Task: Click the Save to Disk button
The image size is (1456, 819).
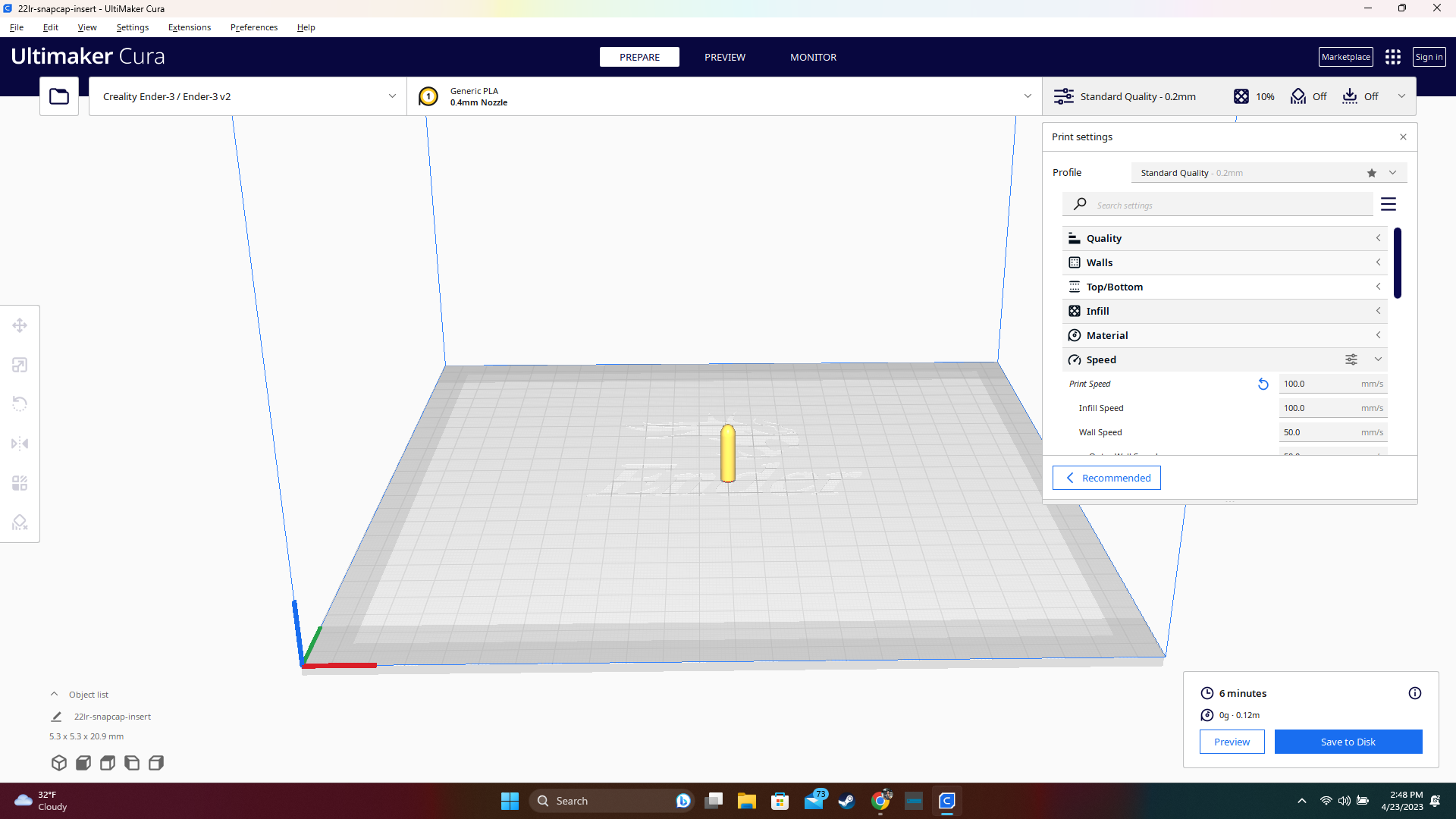Action: click(1348, 742)
